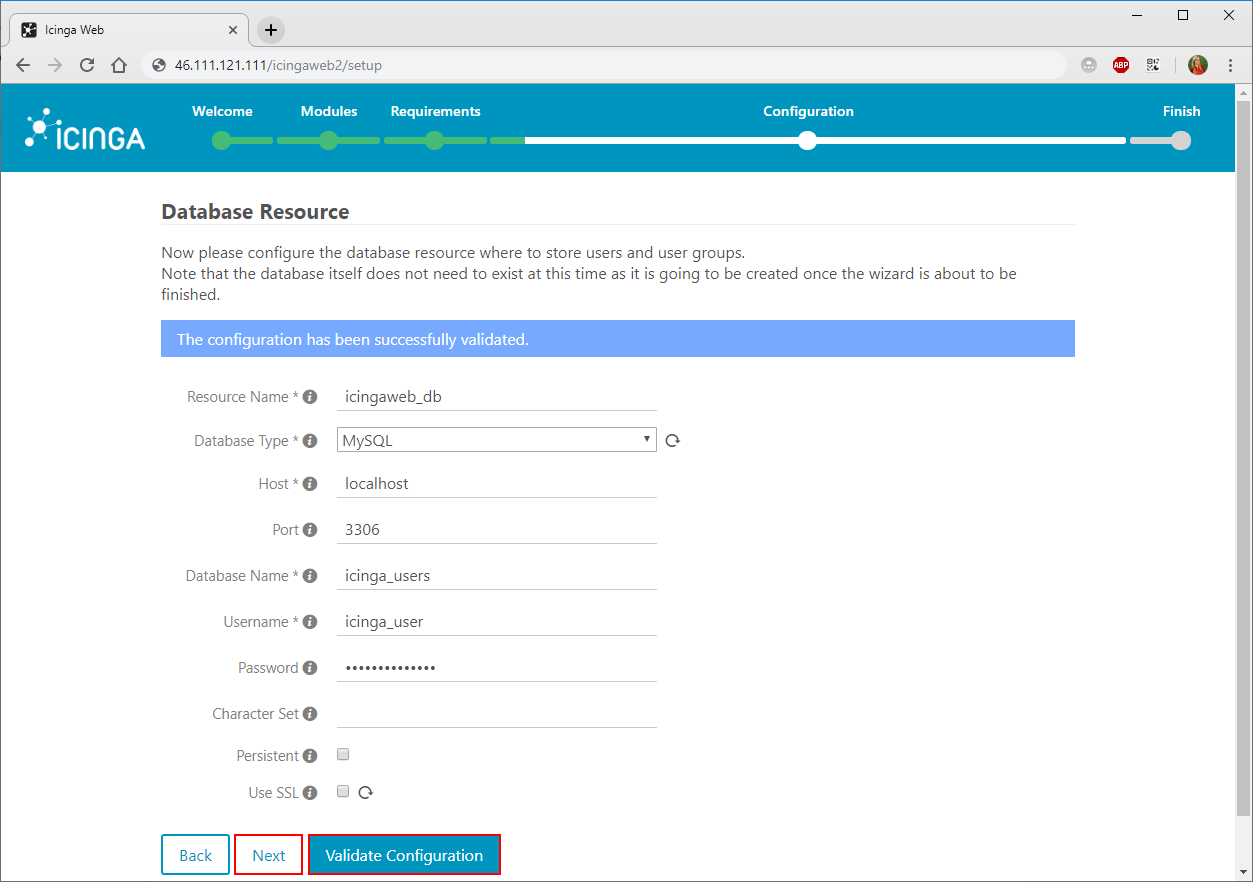Click the Next button
Viewport: 1253px width, 882px height.
click(268, 855)
